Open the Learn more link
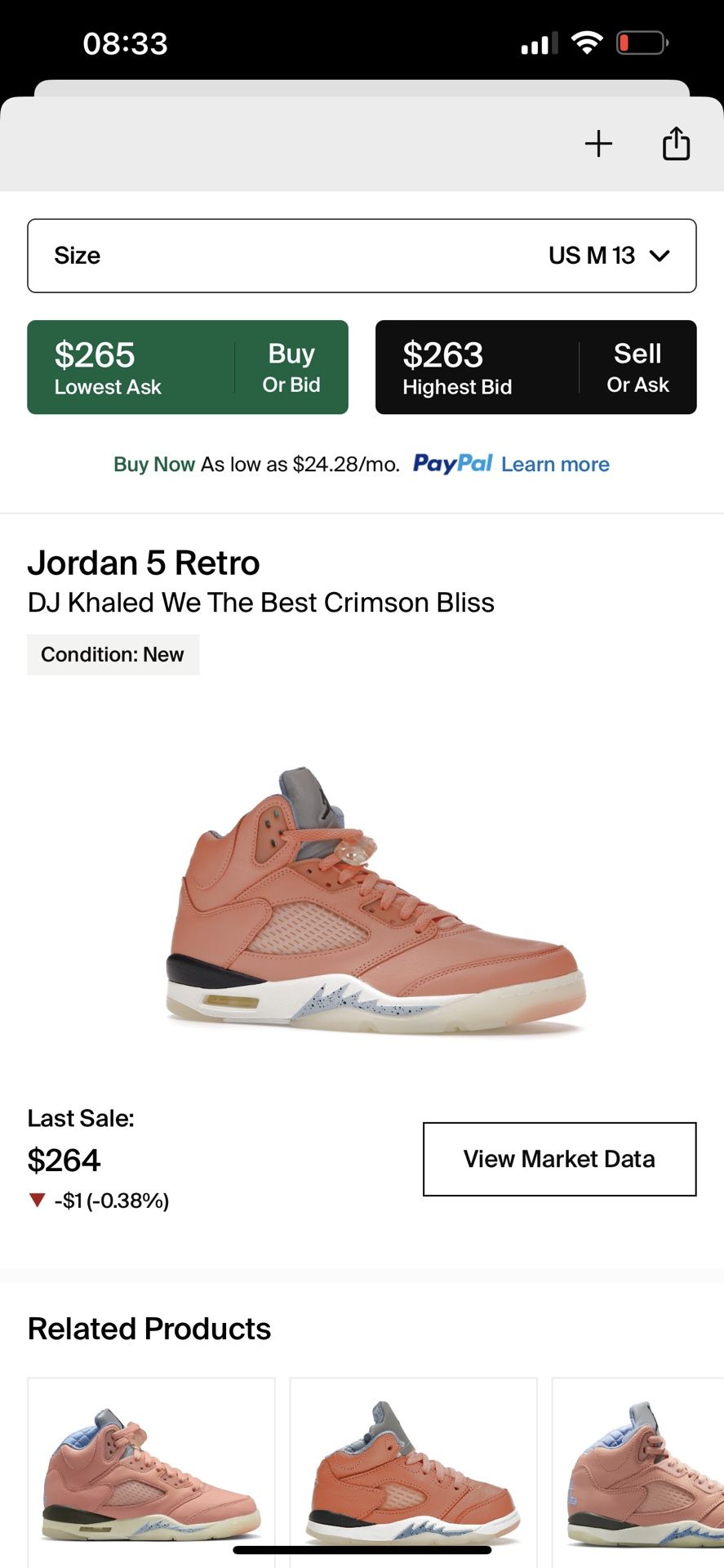The image size is (724, 1568). pos(555,464)
